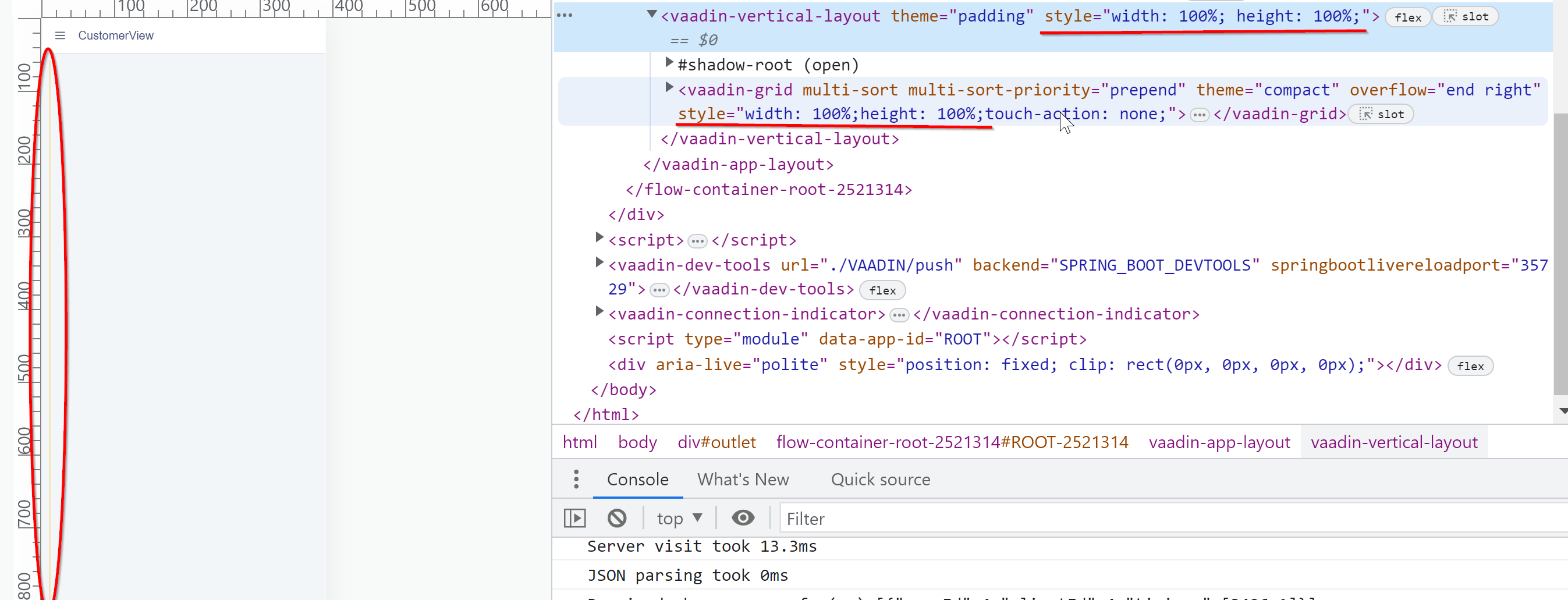Click the "Server visit took 13.3ms" console message

pyautogui.click(x=701, y=546)
